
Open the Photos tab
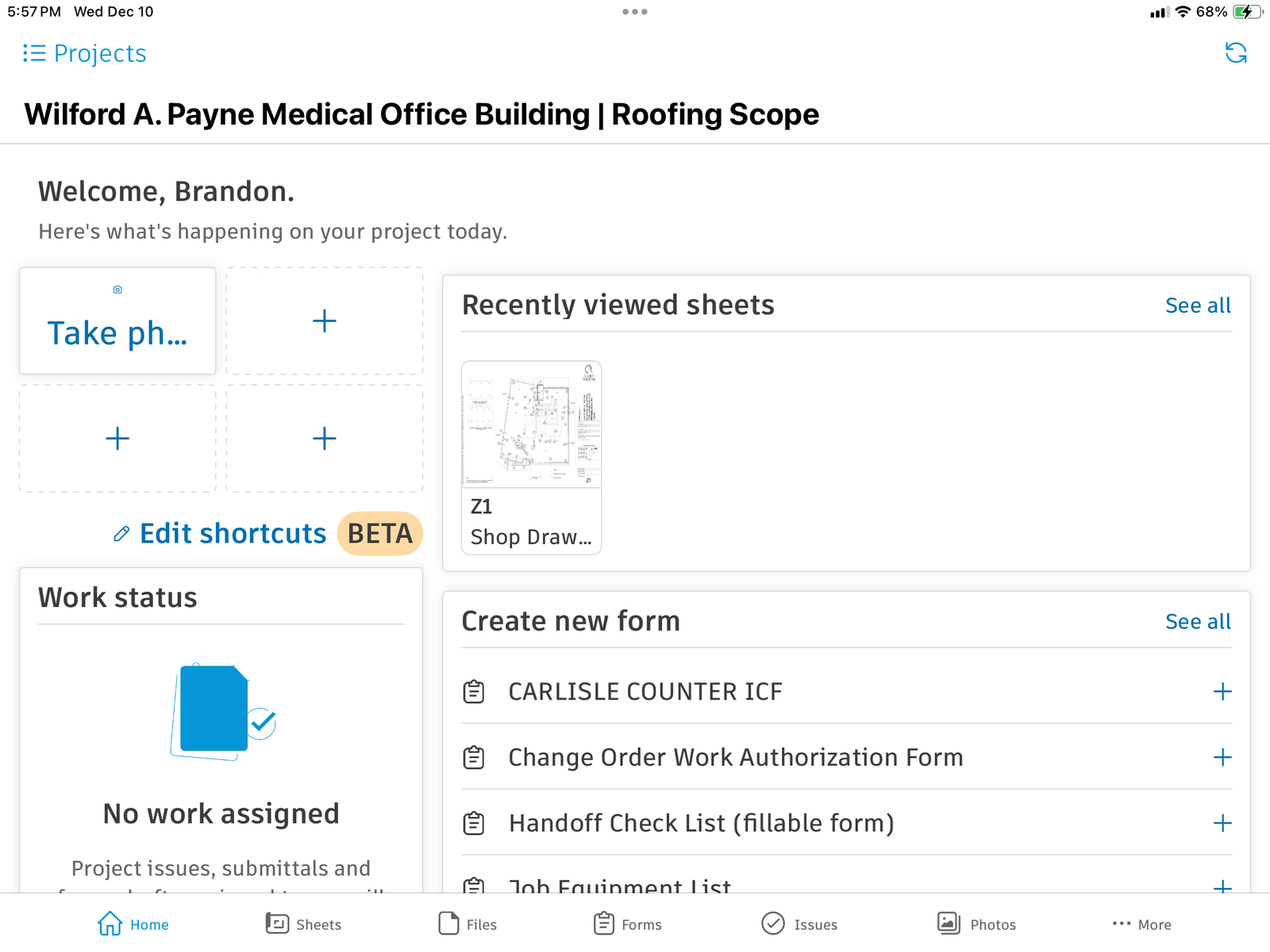976,924
